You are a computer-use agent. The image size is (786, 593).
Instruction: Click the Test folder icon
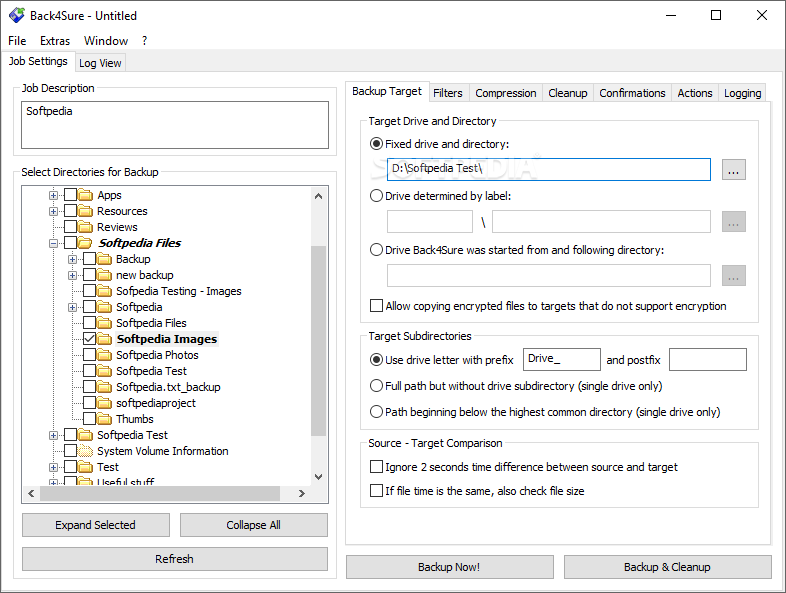pos(86,467)
